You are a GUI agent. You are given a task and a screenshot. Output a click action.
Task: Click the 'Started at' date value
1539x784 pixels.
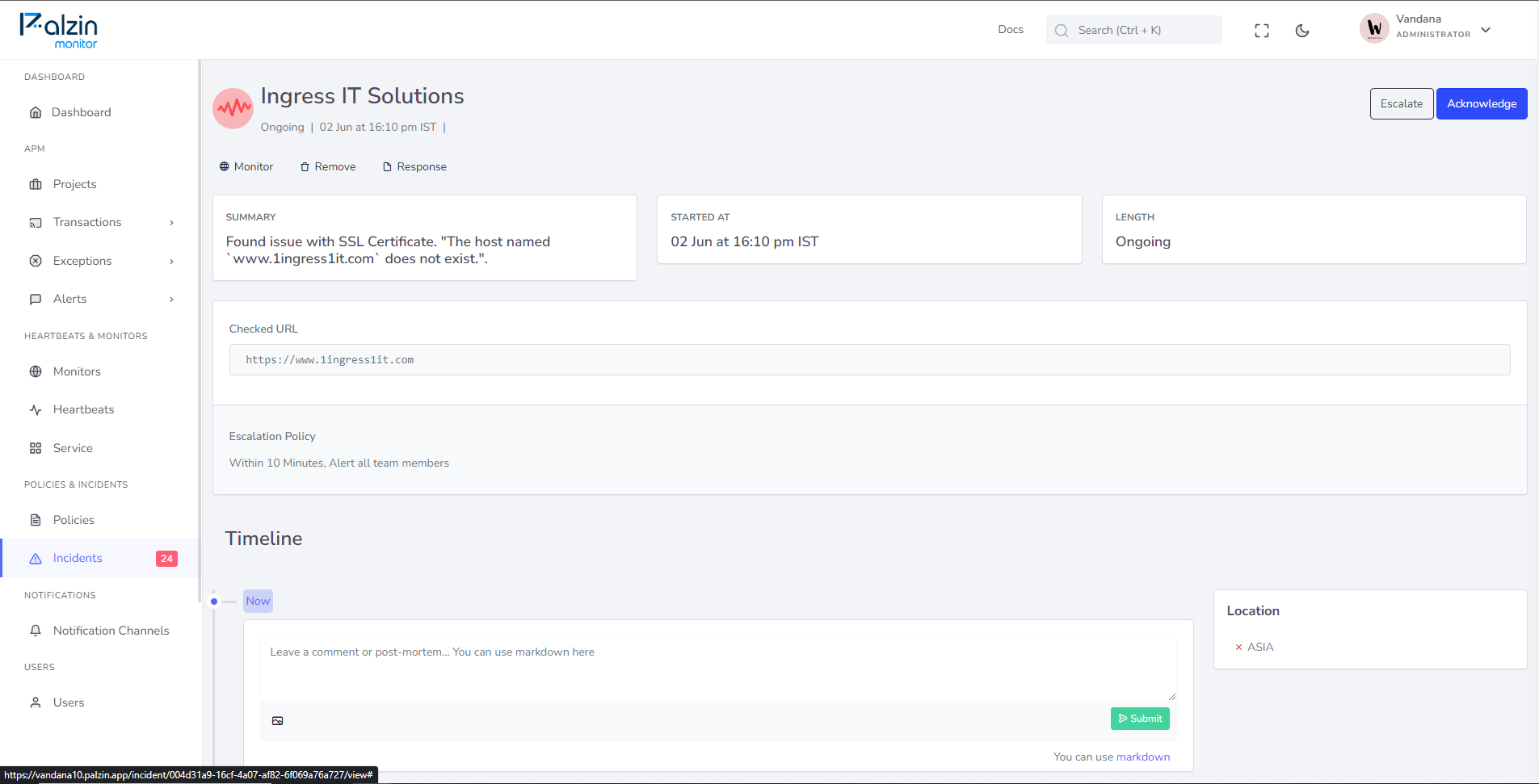pyautogui.click(x=745, y=241)
